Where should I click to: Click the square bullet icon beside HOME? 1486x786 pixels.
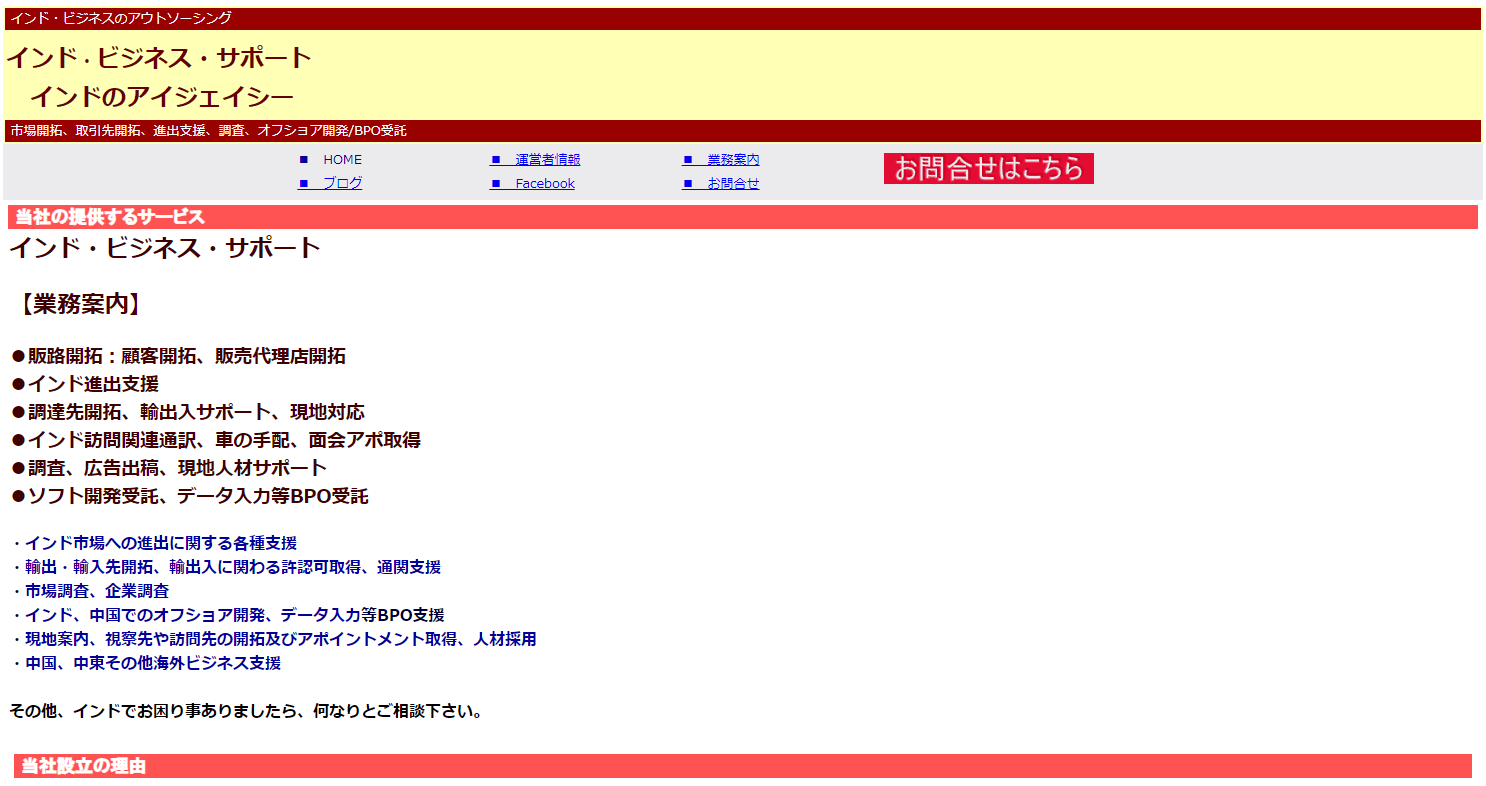click(304, 160)
